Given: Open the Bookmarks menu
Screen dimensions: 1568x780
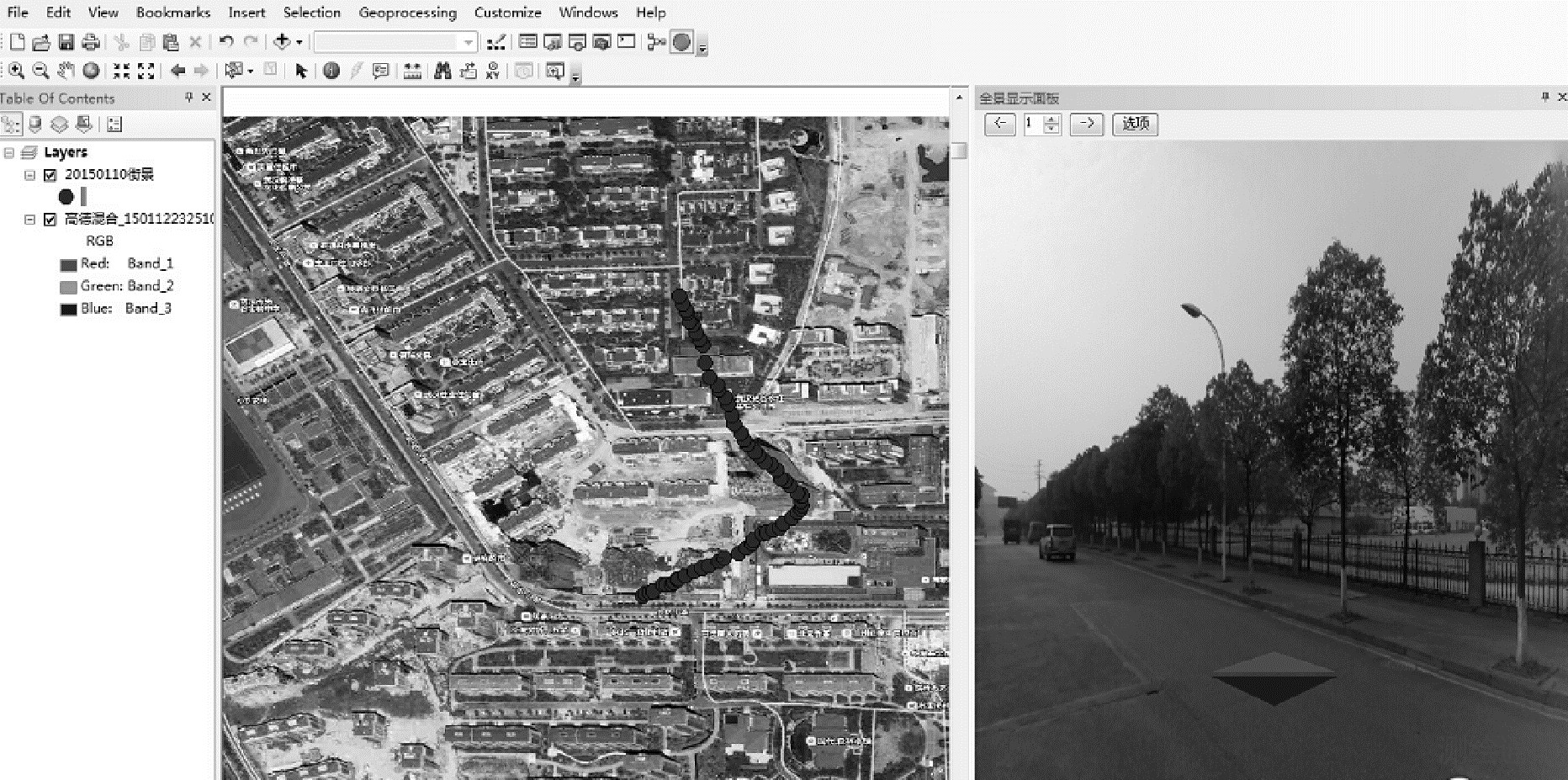Looking at the screenshot, I should [x=172, y=13].
